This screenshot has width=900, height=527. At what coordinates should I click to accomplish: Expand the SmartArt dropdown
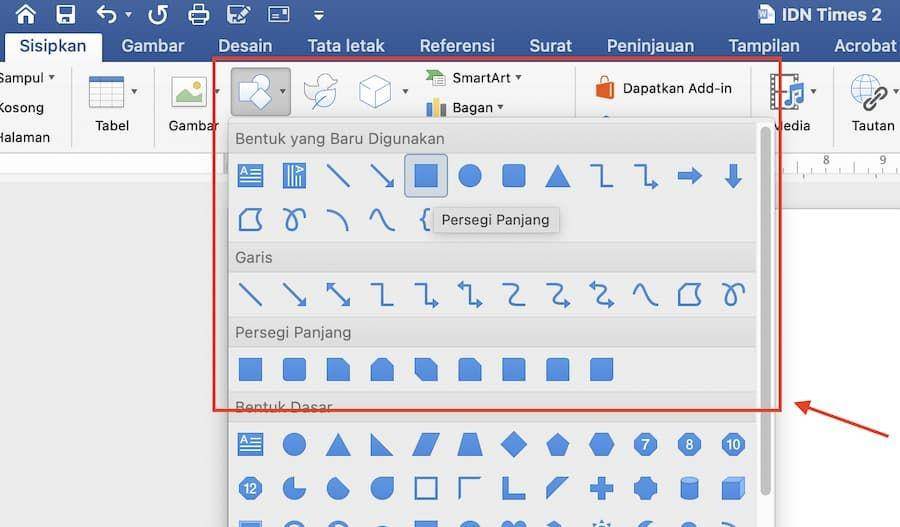[x=518, y=77]
